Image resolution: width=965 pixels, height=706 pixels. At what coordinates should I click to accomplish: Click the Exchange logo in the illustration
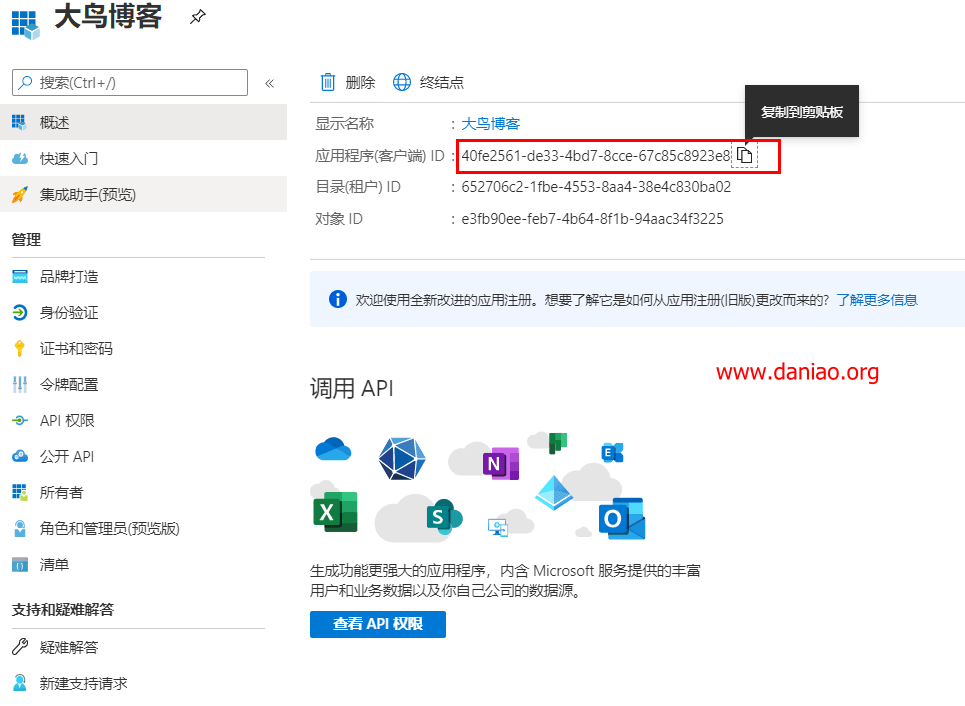point(612,453)
